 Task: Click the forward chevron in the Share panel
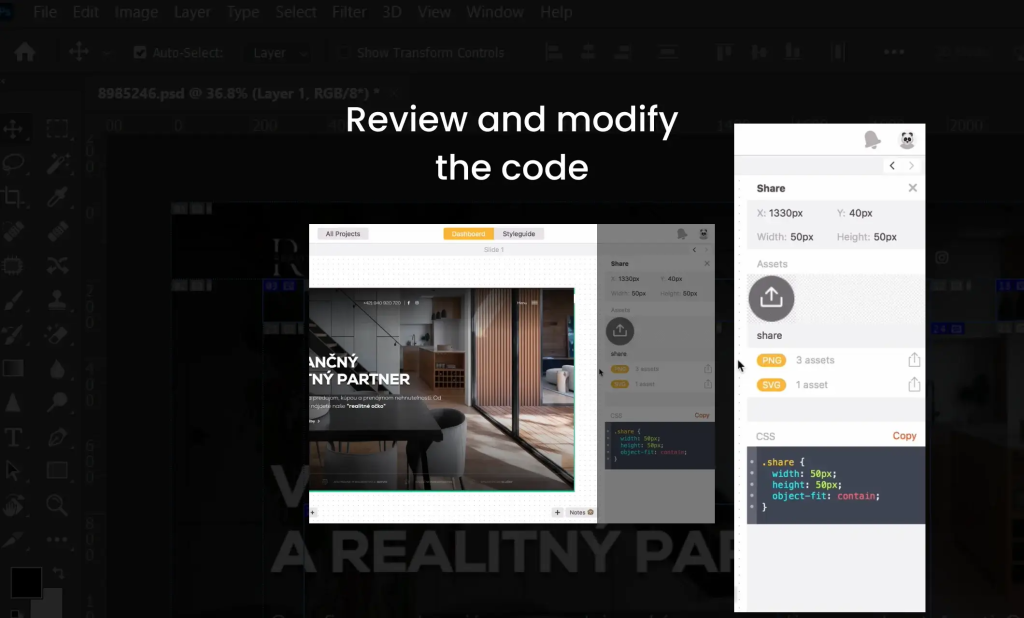tap(909, 165)
